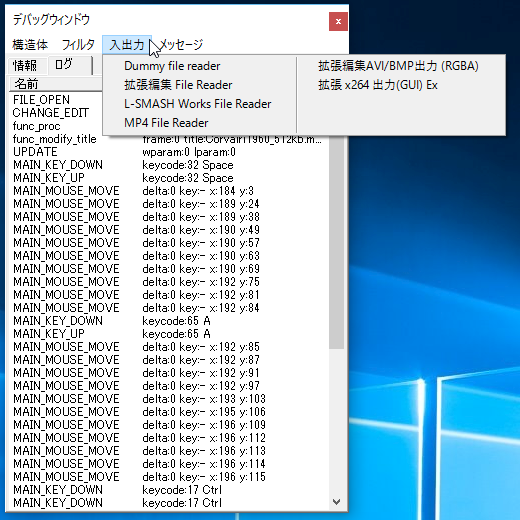Select the UPDATE log entry
This screenshot has height=520, width=520.
(167, 152)
